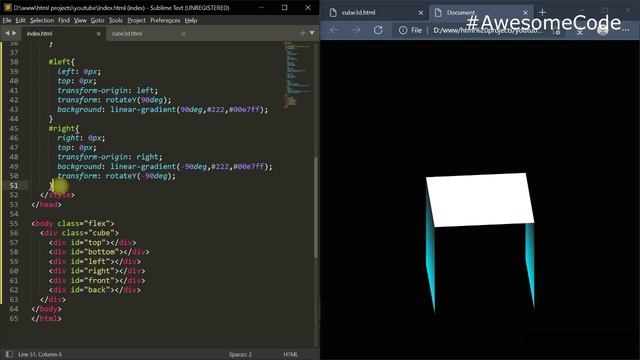The image size is (640, 360).
Task: Close the browser cube3d.html tab
Action: point(421,13)
